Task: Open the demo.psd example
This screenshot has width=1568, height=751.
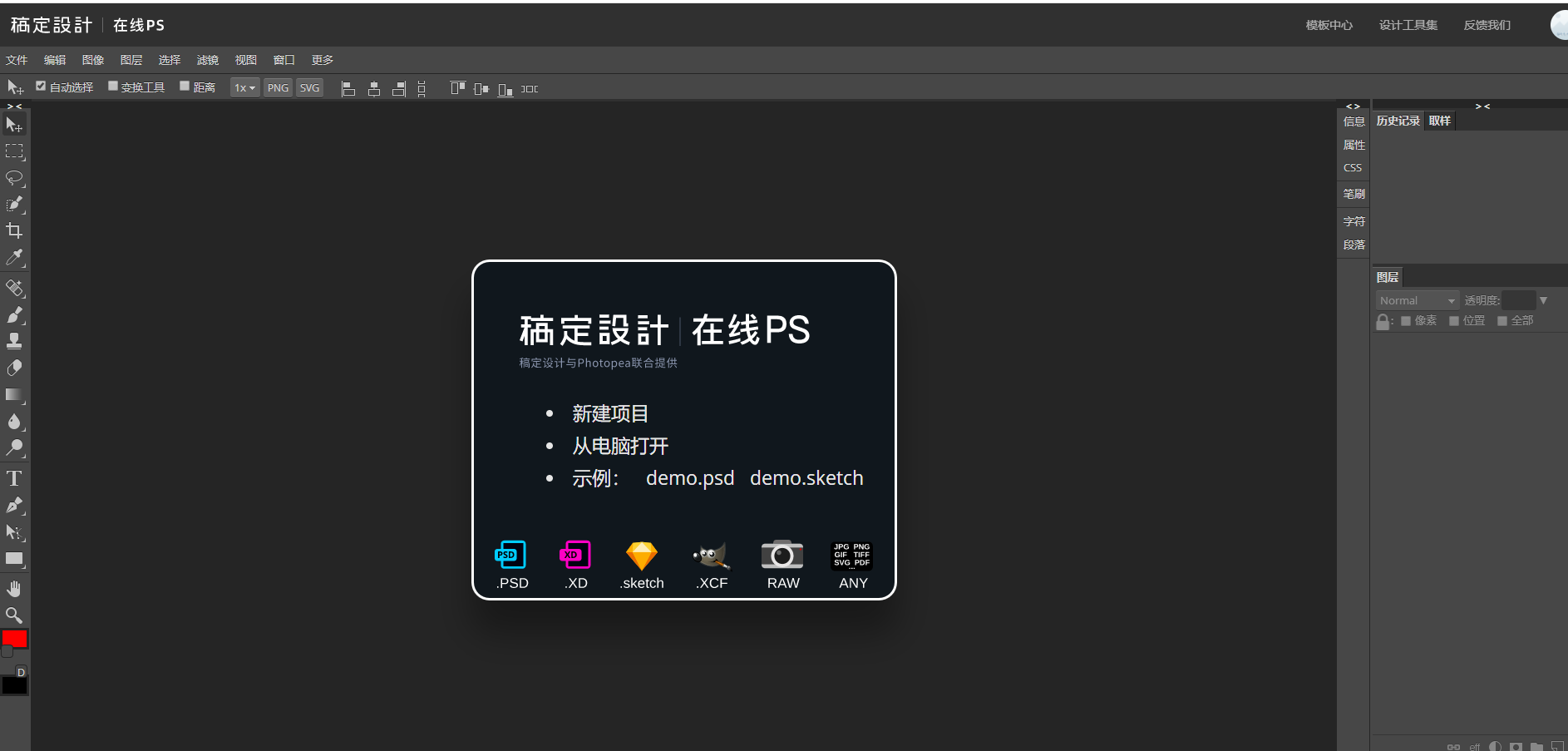Action: 690,478
